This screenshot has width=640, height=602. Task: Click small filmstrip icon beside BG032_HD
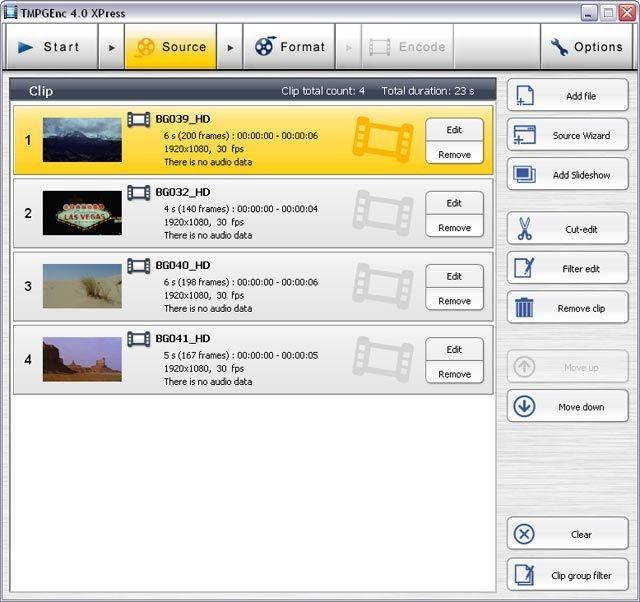[x=139, y=193]
